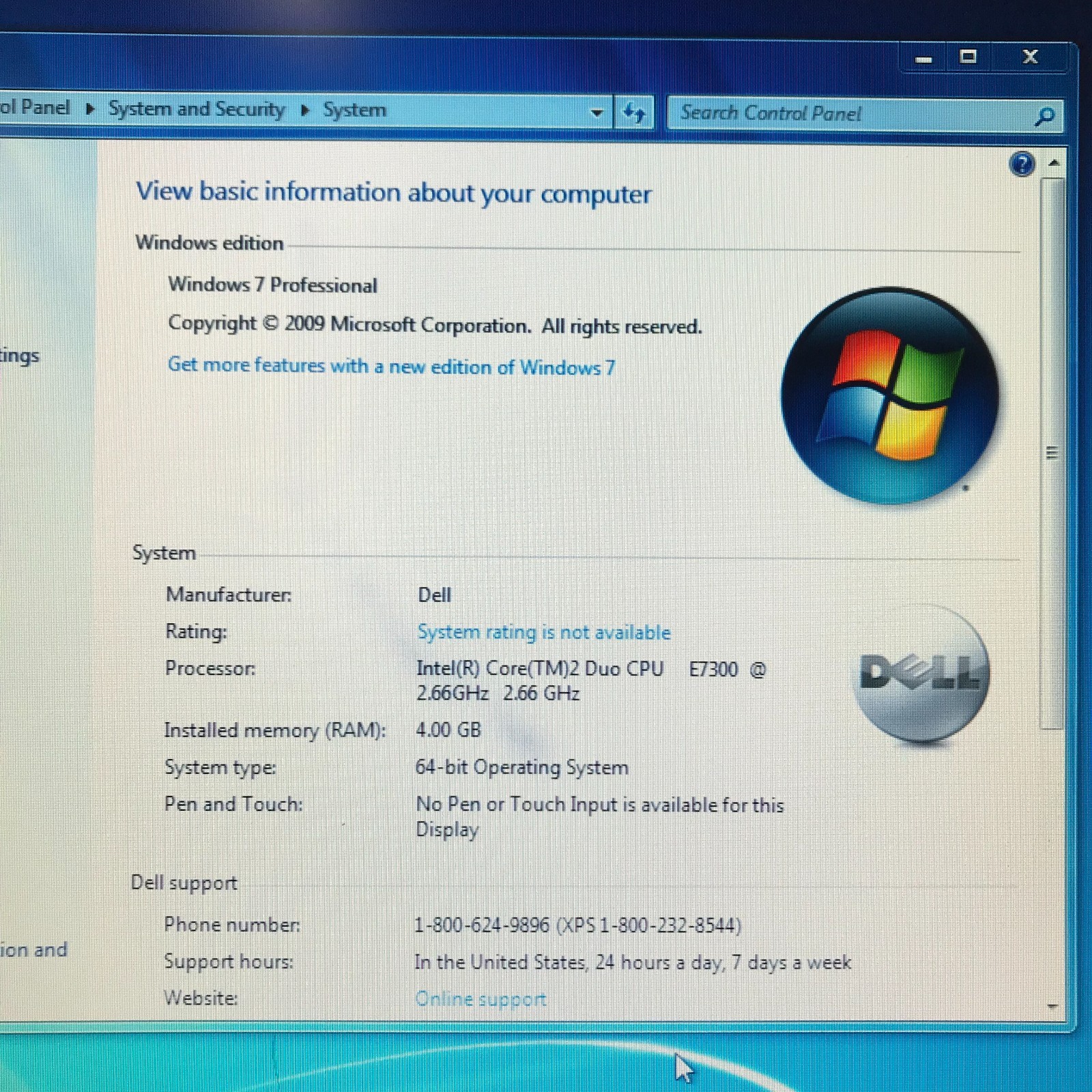Open the Help question mark icon

coord(1022,164)
